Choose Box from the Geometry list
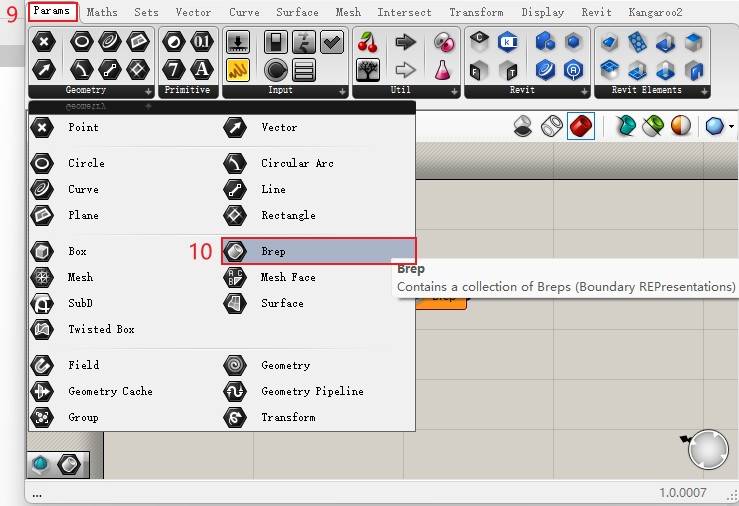Viewport: 739px width, 506px height. click(125, 251)
